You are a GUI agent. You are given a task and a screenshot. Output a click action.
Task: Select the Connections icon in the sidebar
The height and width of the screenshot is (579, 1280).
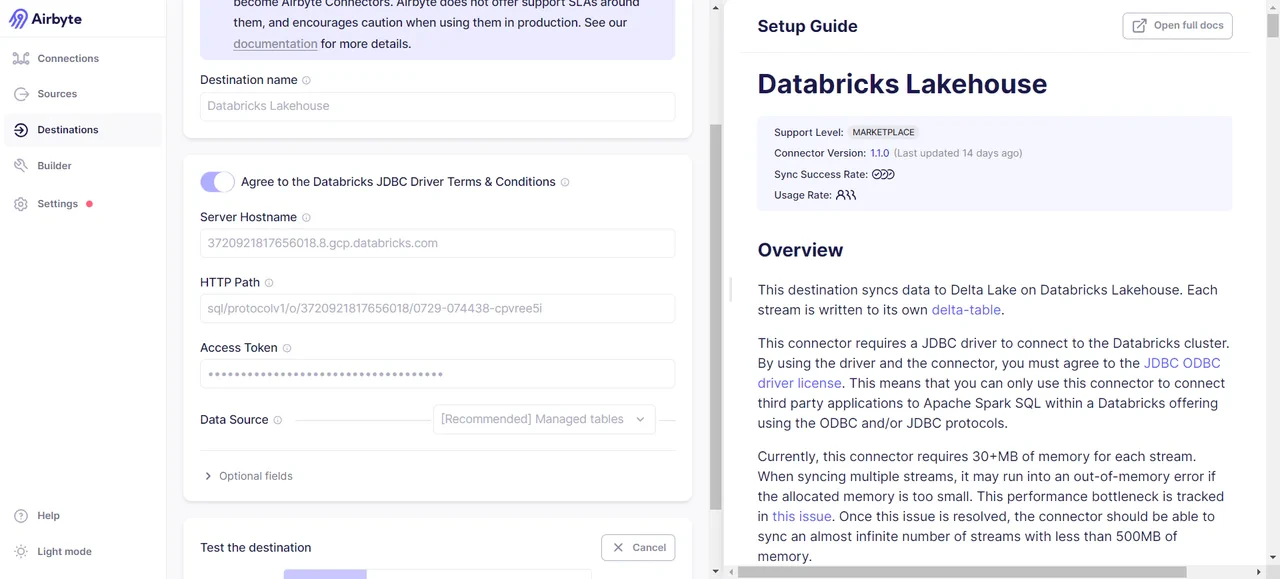click(22, 58)
